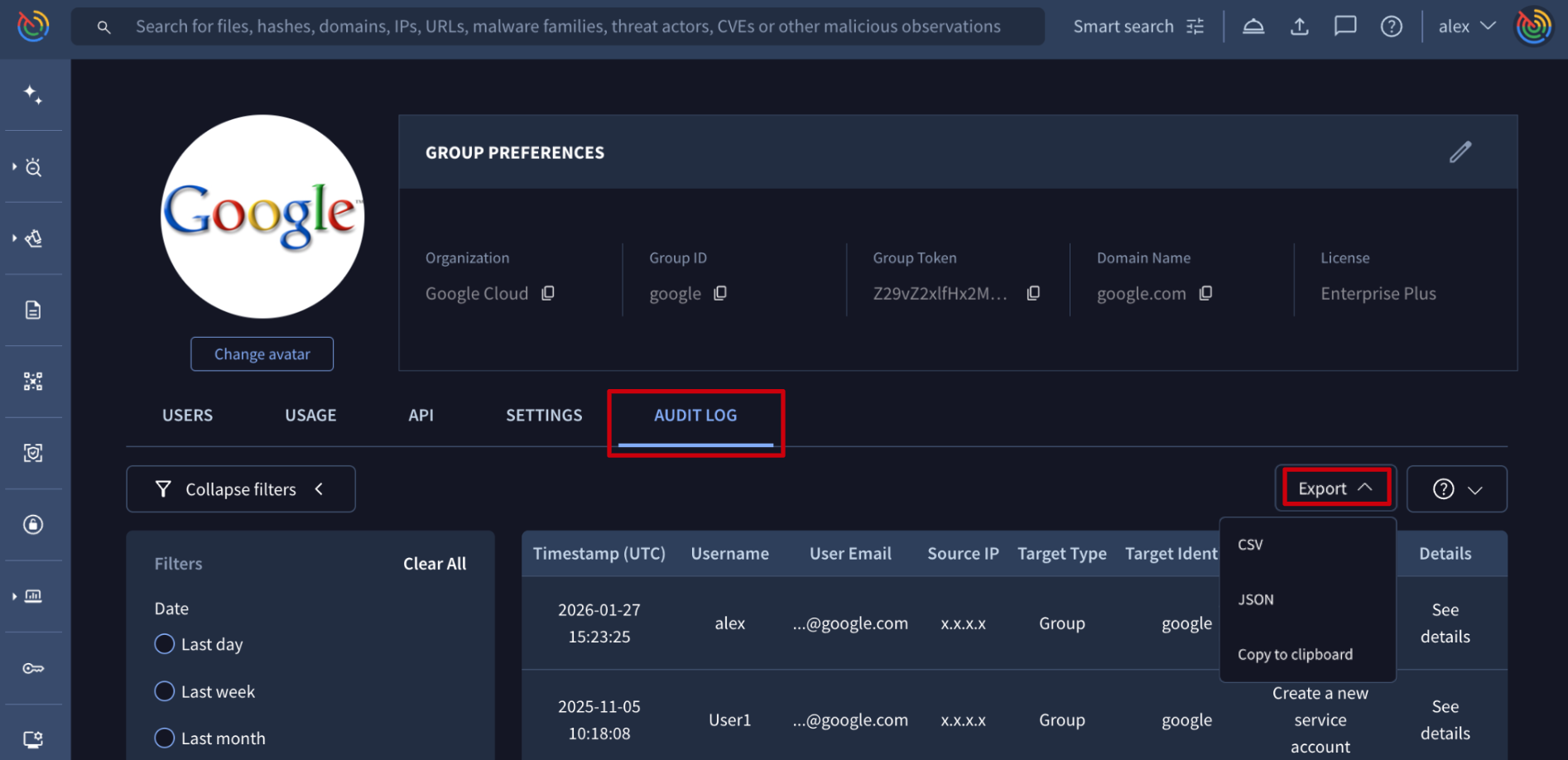Click the Timestamp (UTC) column header
Image resolution: width=1568 pixels, height=760 pixels.
click(x=599, y=554)
